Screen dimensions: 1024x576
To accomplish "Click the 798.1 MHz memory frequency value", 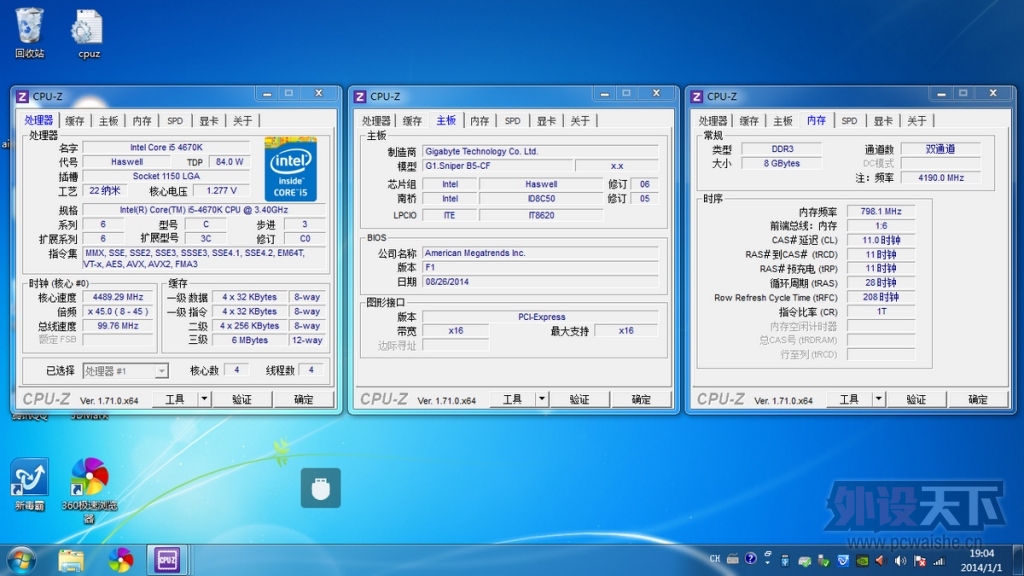I will coord(881,211).
